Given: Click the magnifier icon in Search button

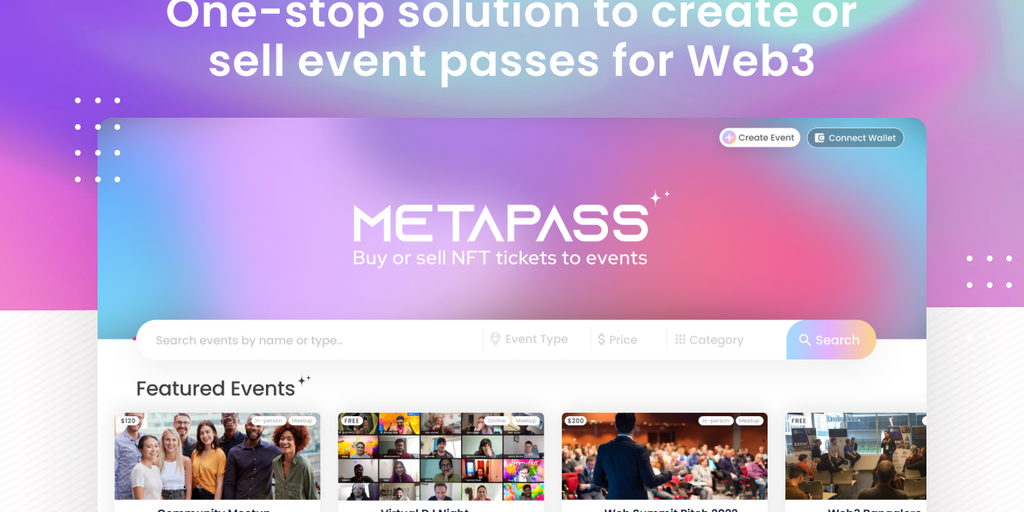Looking at the screenshot, I should coord(805,340).
